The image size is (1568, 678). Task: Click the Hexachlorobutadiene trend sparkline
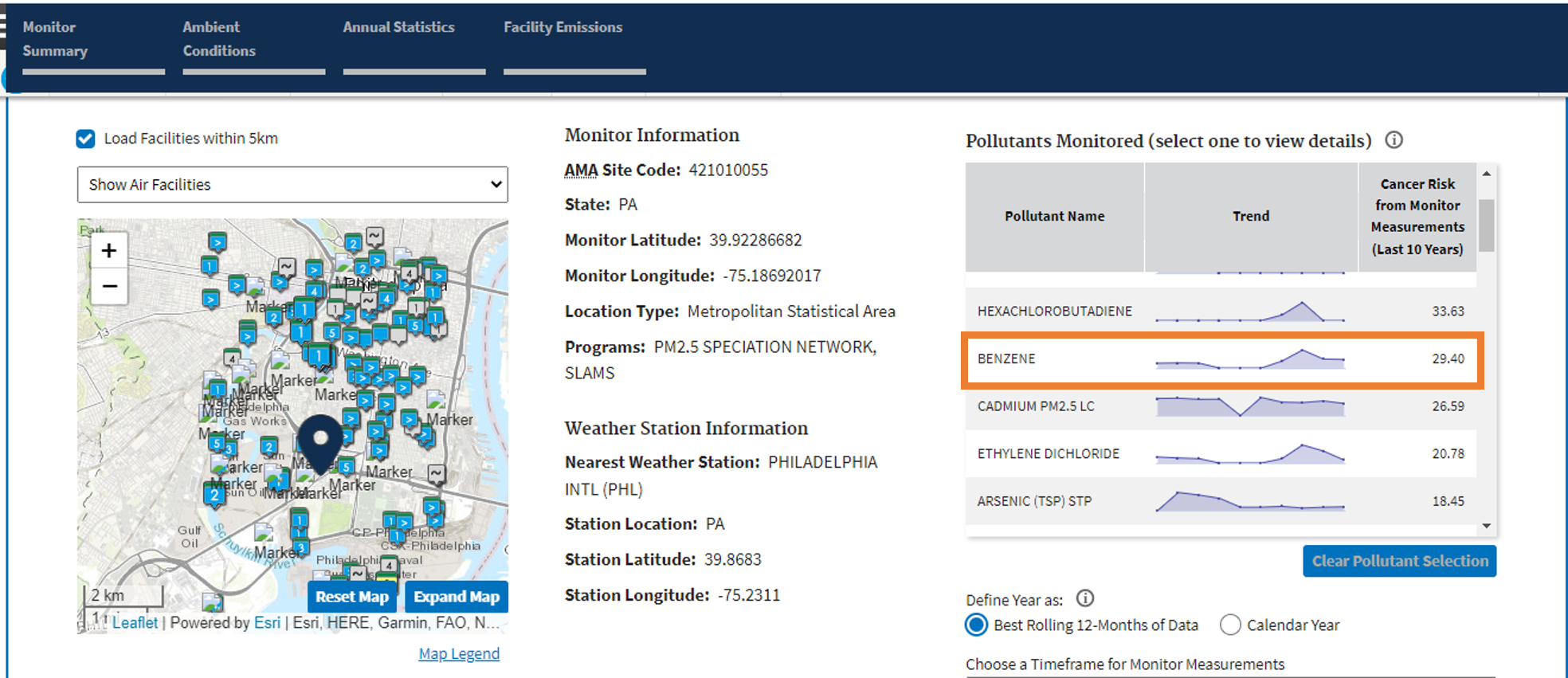tap(1250, 312)
